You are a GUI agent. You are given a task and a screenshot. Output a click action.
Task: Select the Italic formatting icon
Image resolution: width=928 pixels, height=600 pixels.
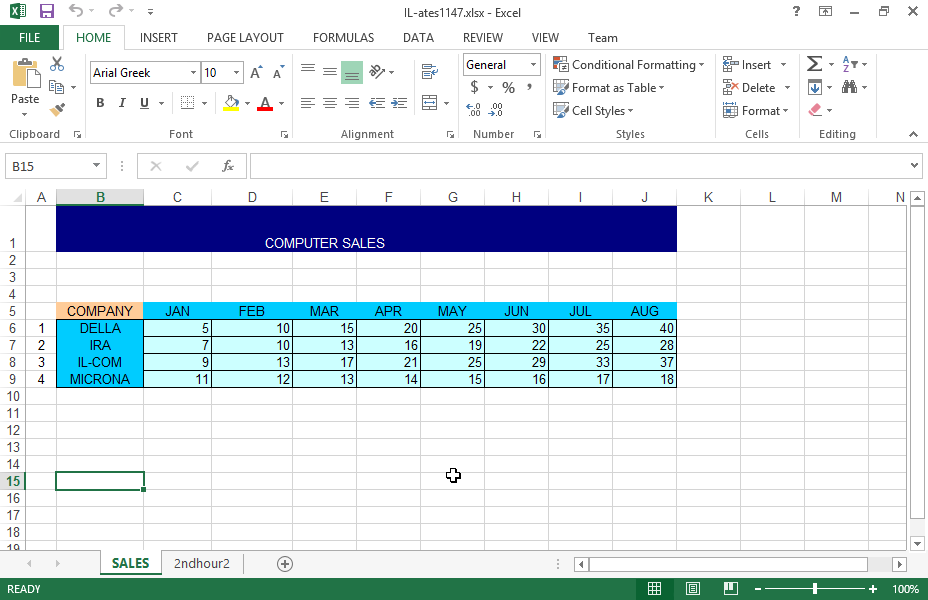click(x=120, y=103)
